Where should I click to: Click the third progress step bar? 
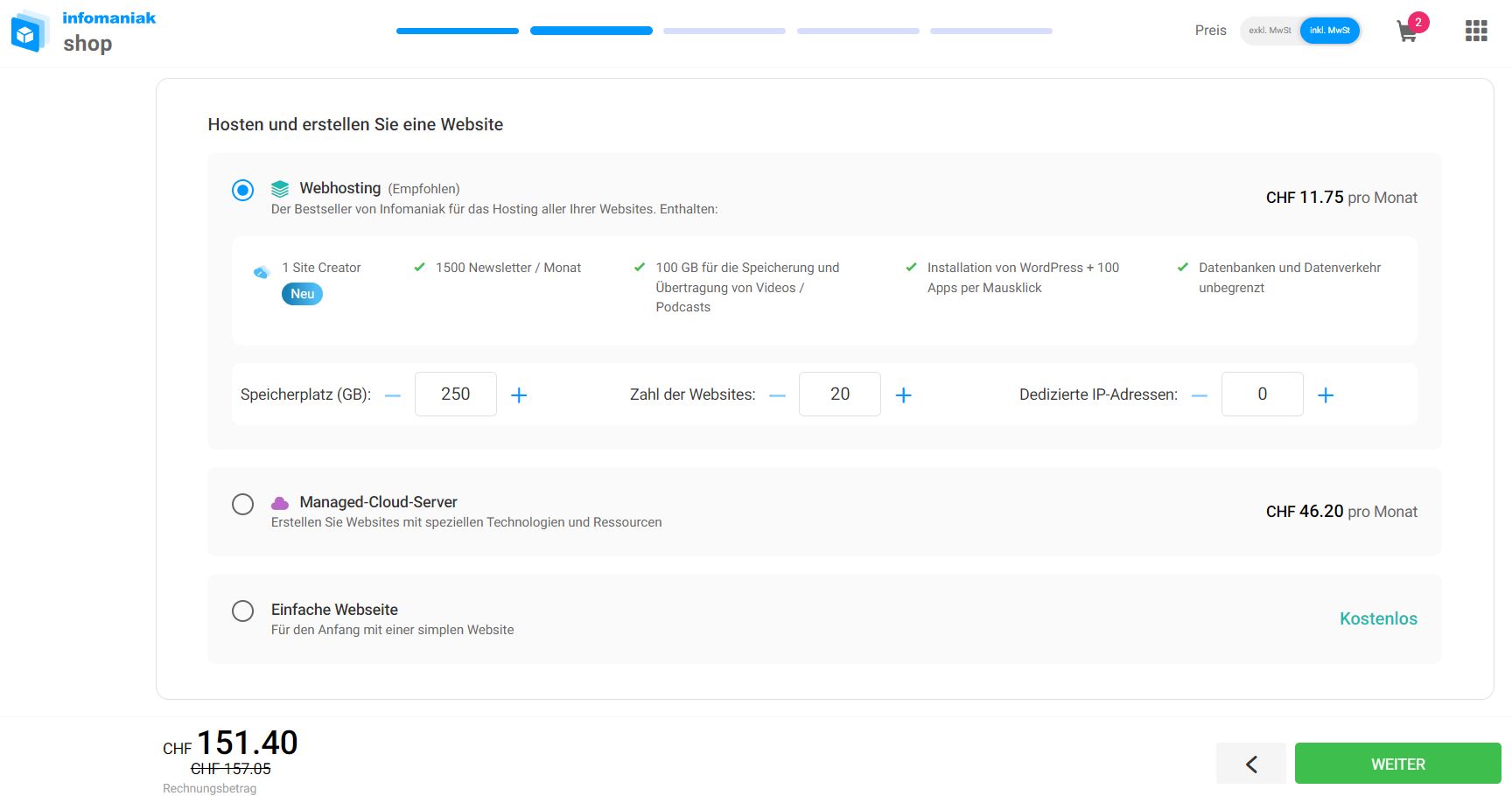724,31
